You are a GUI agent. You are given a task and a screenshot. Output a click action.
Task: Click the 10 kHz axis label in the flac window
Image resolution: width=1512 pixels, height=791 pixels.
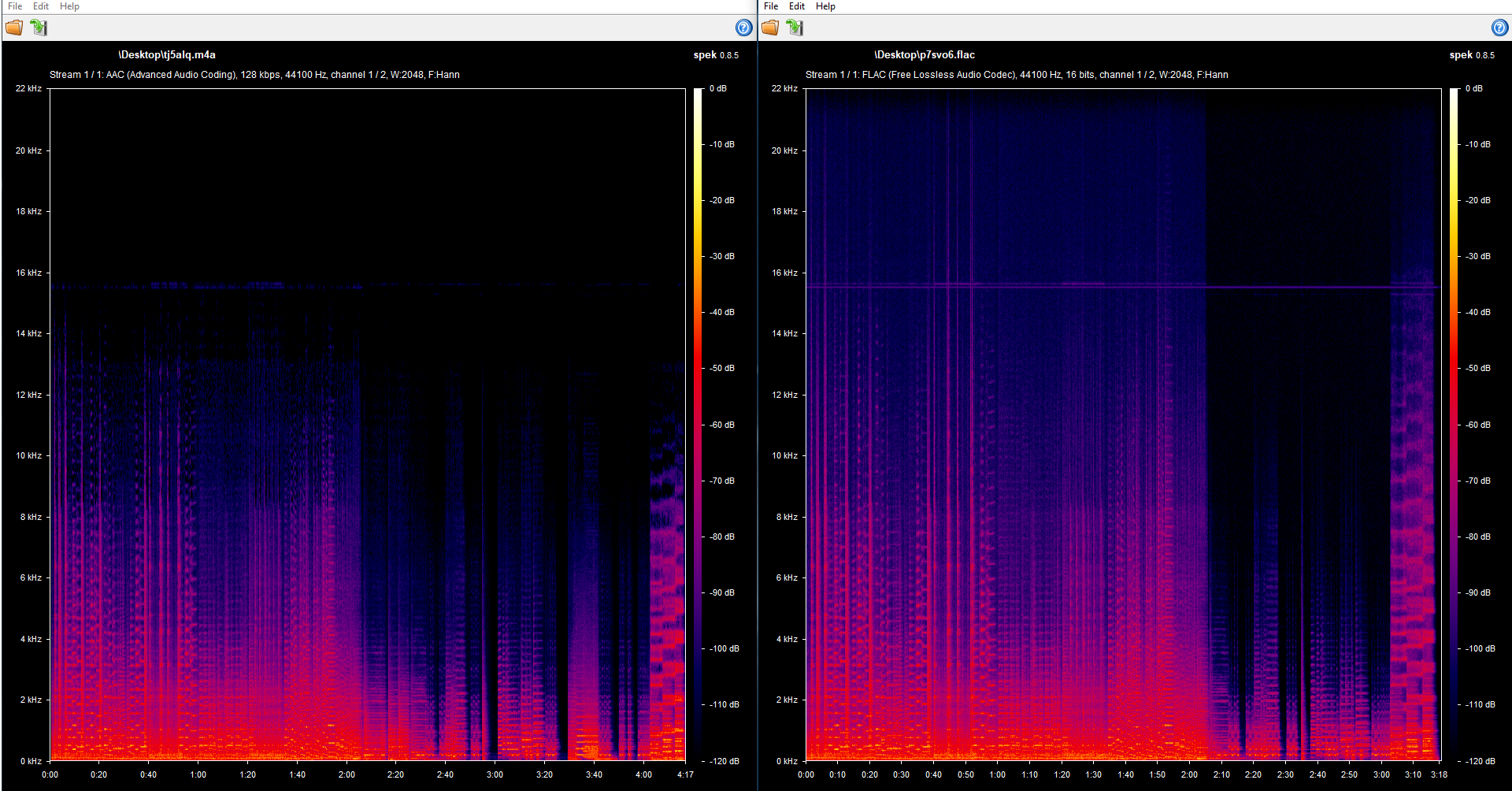tap(784, 455)
